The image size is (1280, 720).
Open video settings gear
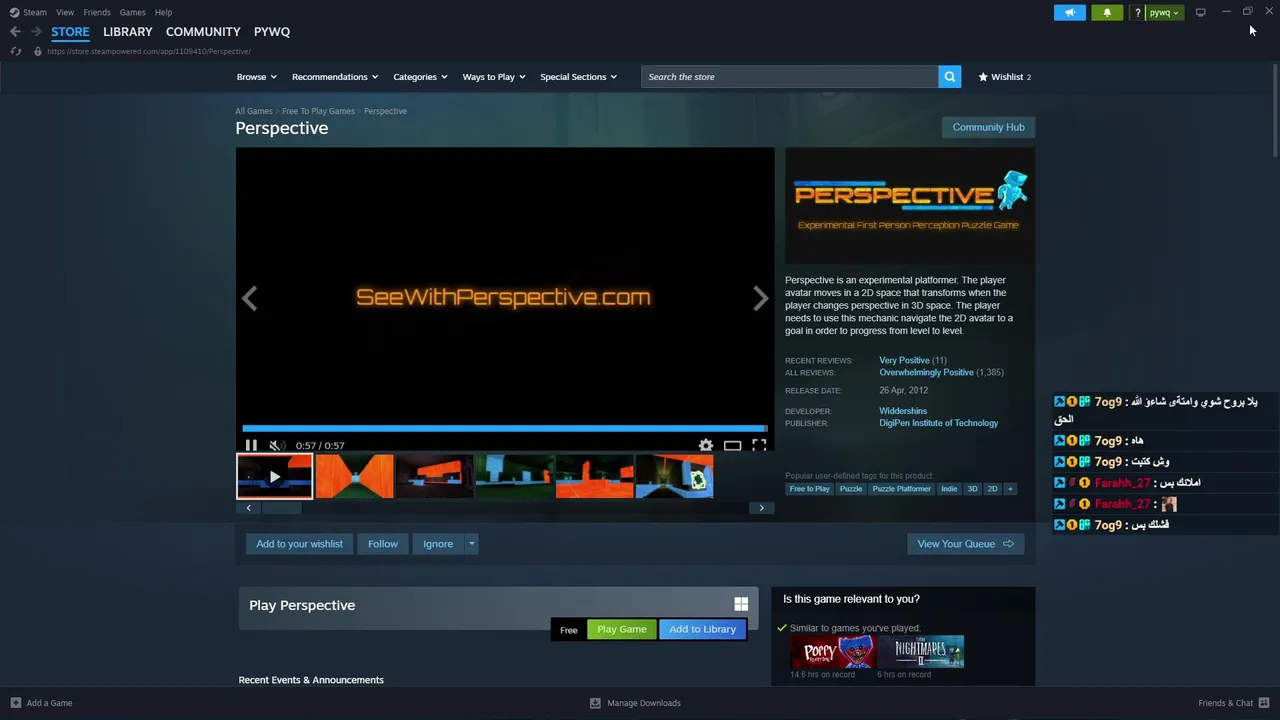point(706,445)
